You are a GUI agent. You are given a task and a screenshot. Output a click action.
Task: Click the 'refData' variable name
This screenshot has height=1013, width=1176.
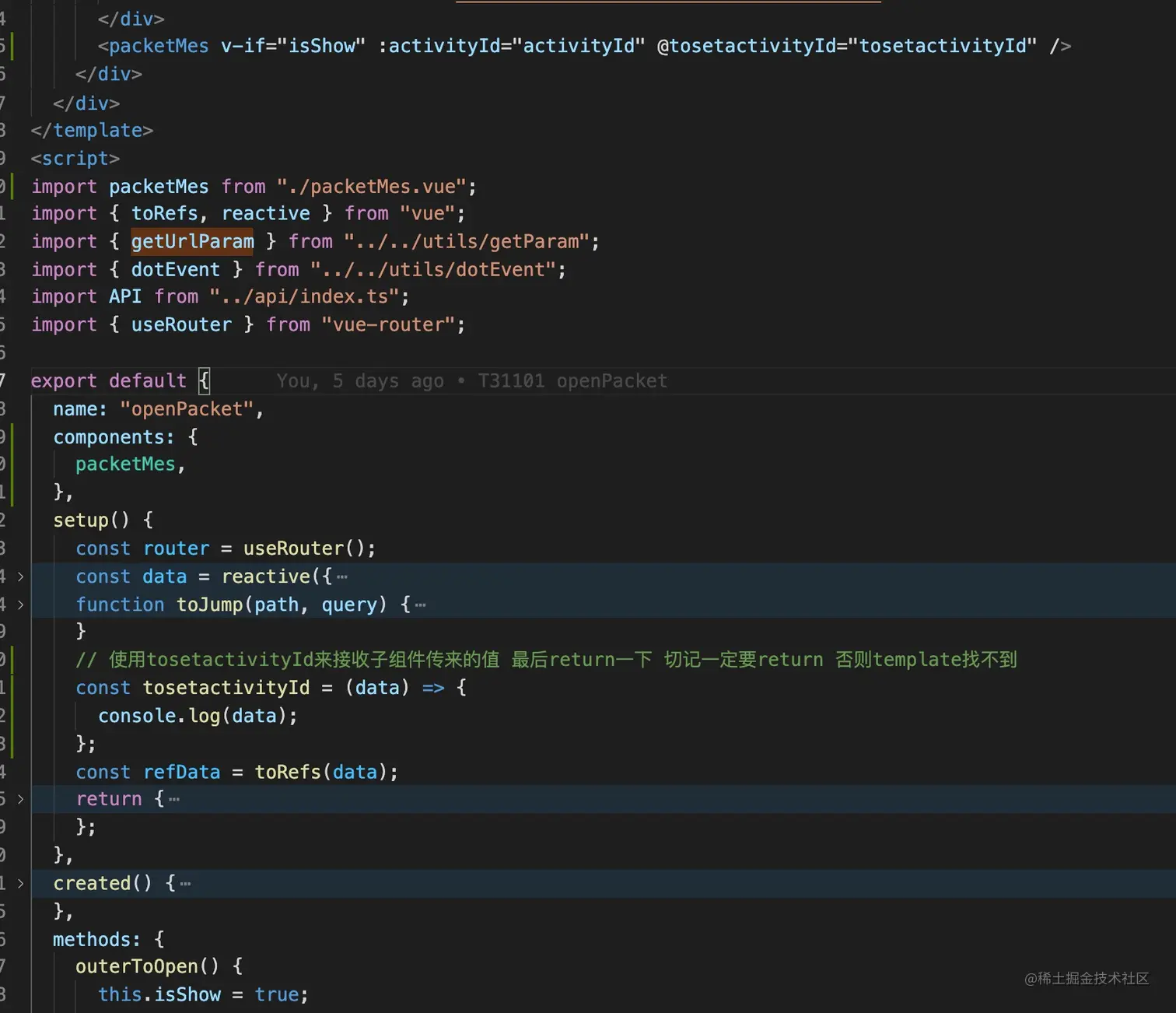coord(182,772)
